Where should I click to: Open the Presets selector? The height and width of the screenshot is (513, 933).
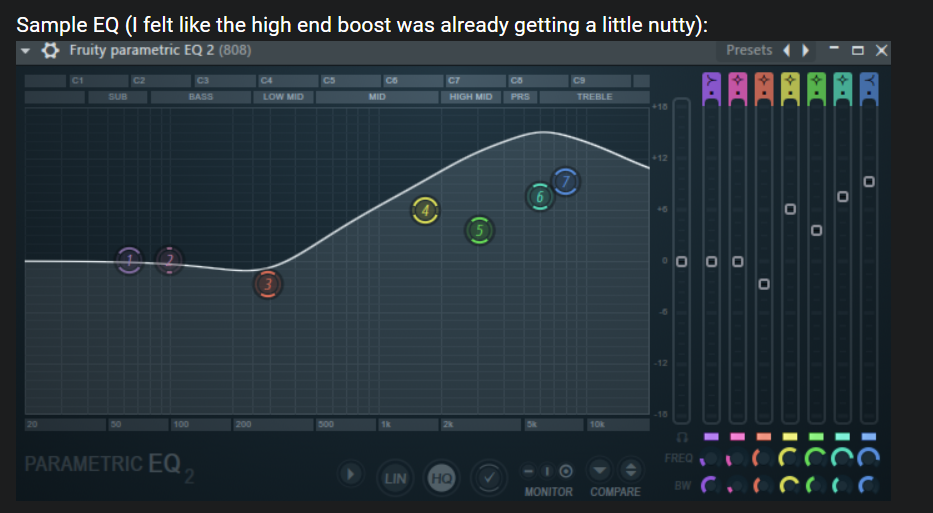click(749, 50)
